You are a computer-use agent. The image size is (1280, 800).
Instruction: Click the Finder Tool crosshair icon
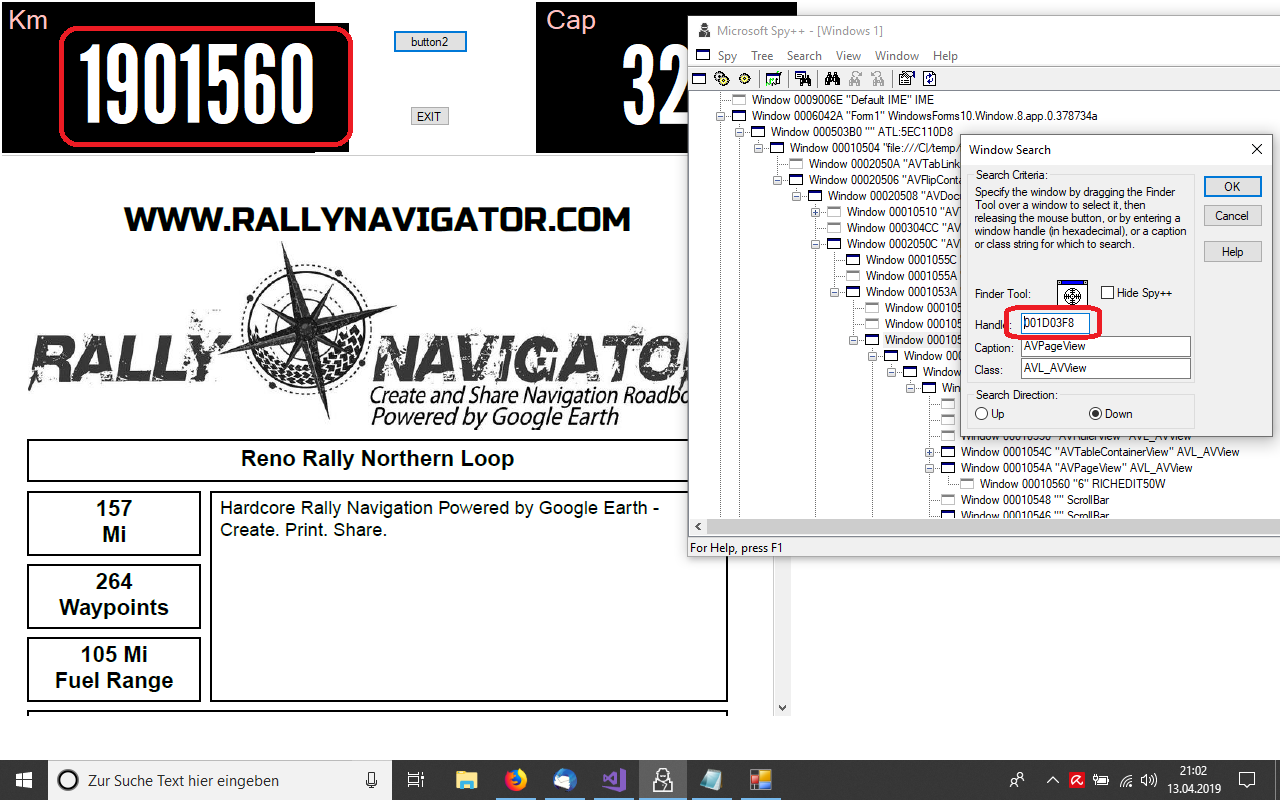click(1072, 294)
